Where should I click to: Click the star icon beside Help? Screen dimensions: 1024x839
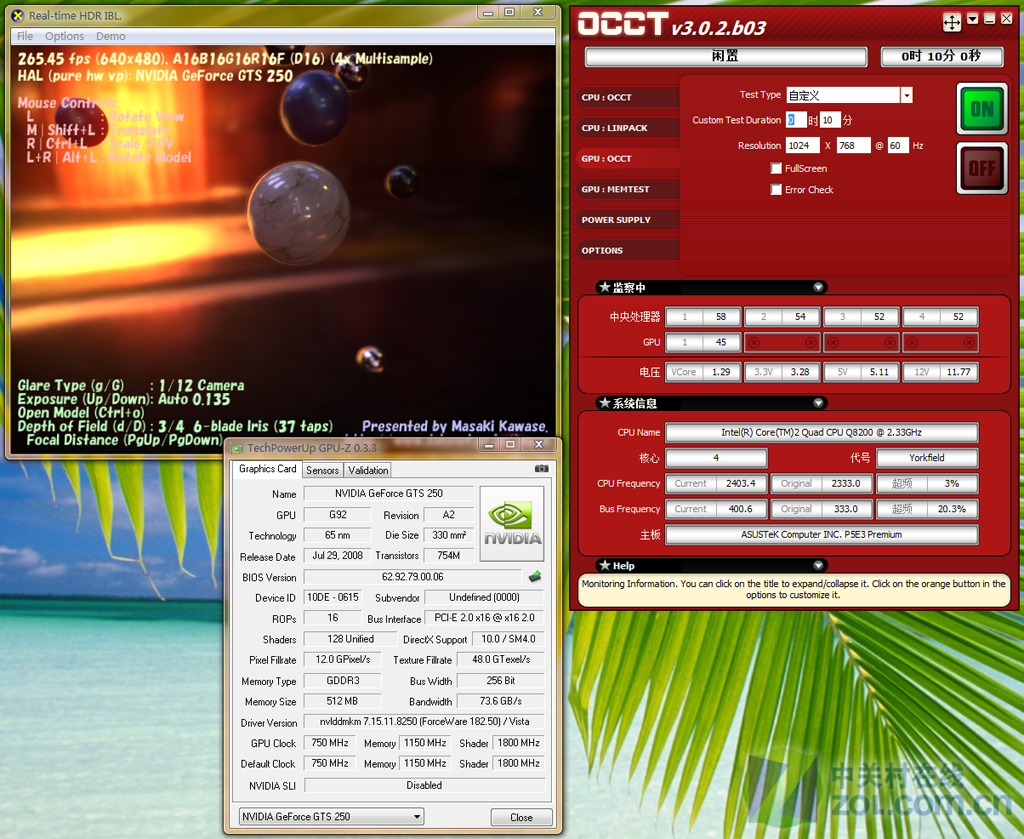tap(605, 565)
